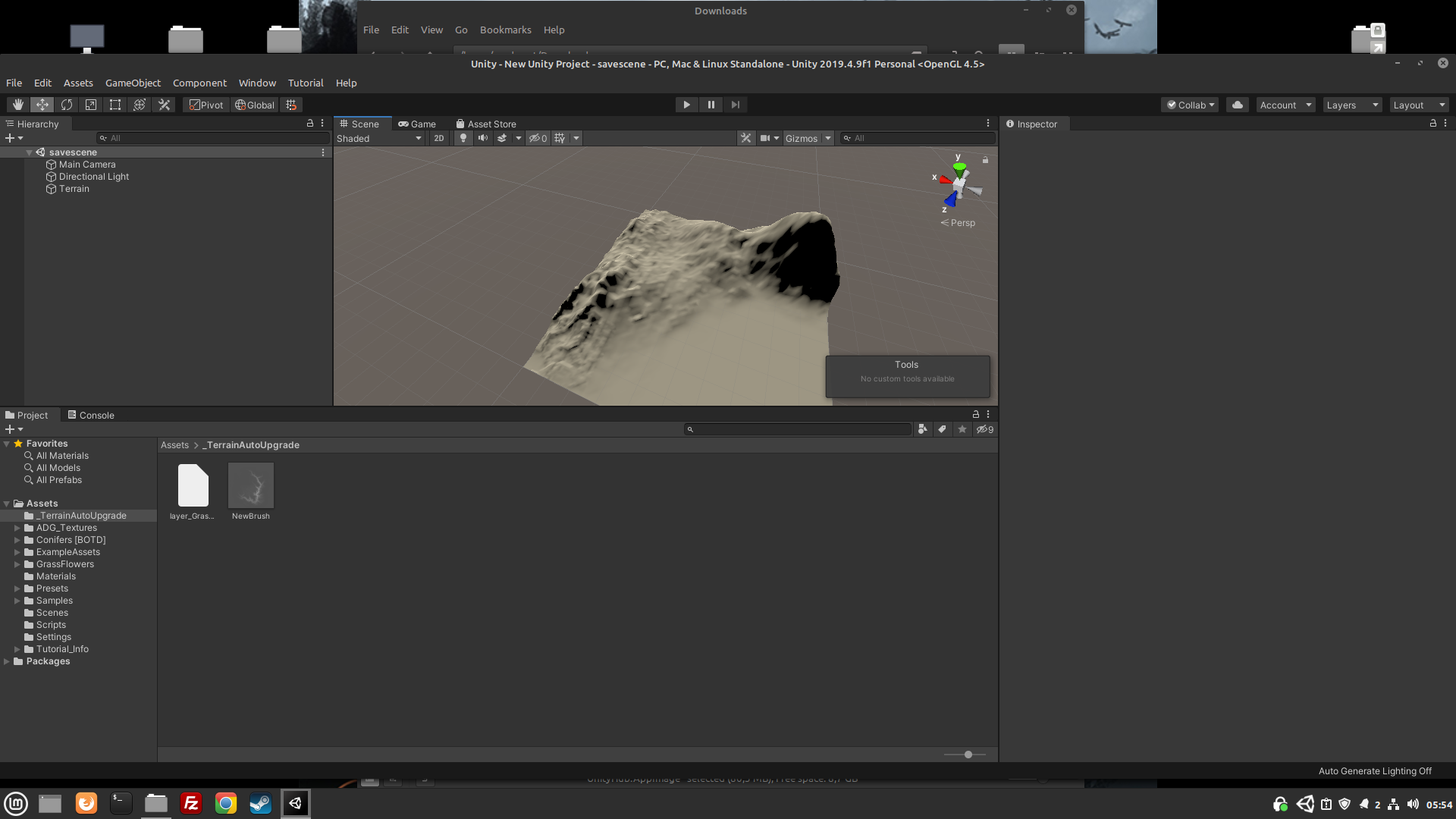Select the combined Transform tool
Screen dimensions: 1456x819
140,105
